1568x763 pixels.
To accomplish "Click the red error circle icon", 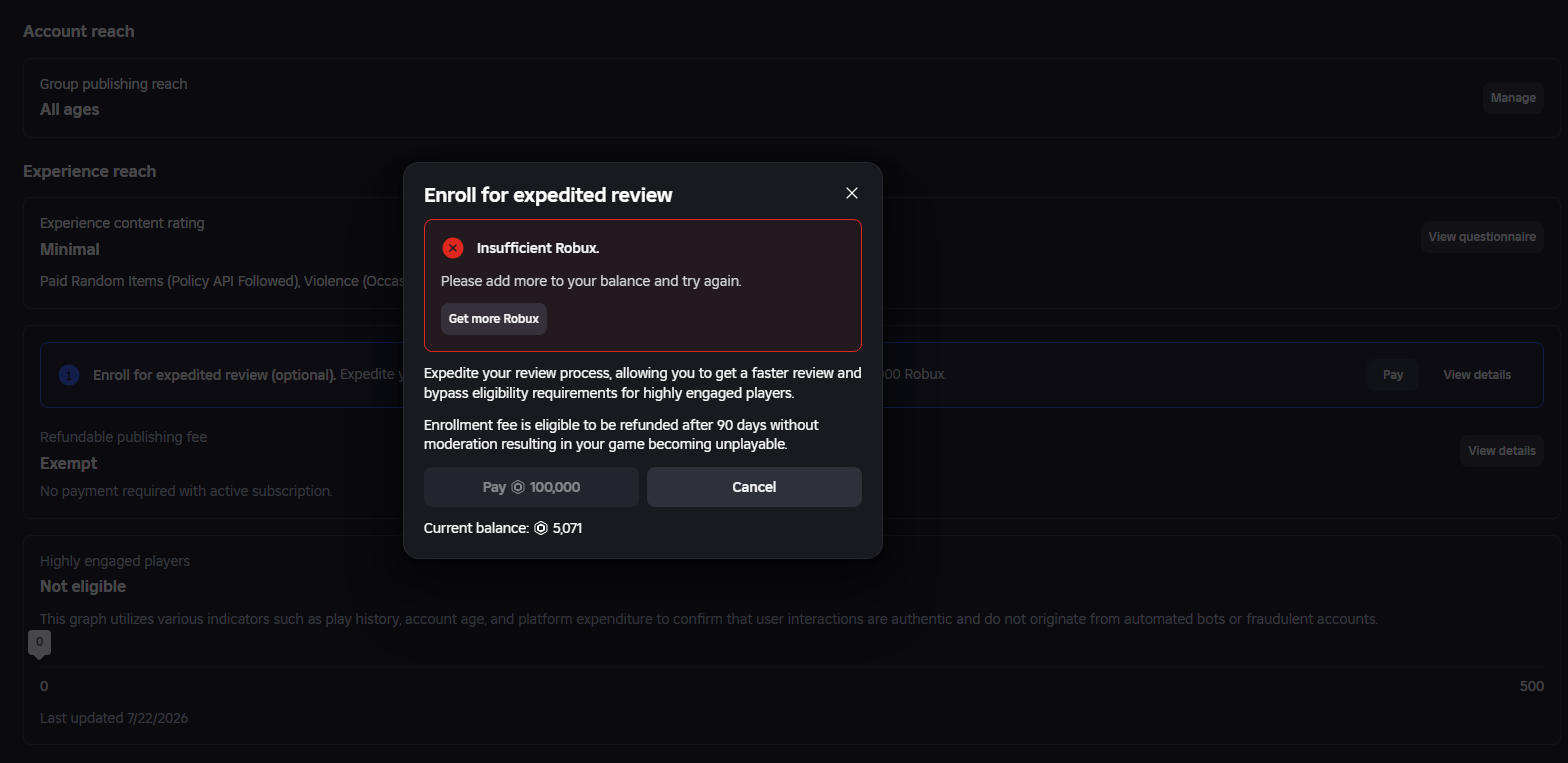I will 453,248.
